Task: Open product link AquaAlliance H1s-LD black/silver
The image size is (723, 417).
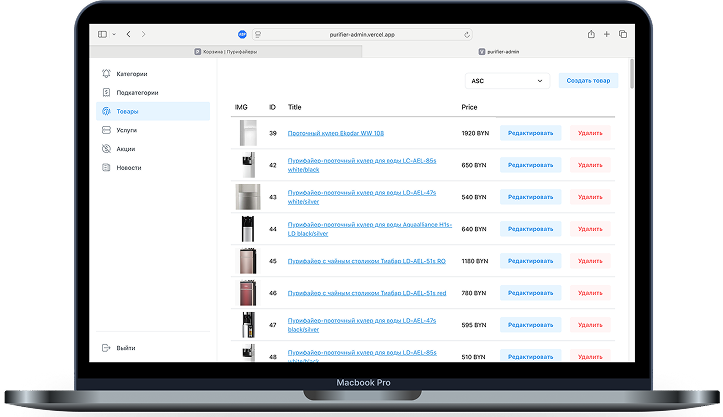Action: click(370, 229)
